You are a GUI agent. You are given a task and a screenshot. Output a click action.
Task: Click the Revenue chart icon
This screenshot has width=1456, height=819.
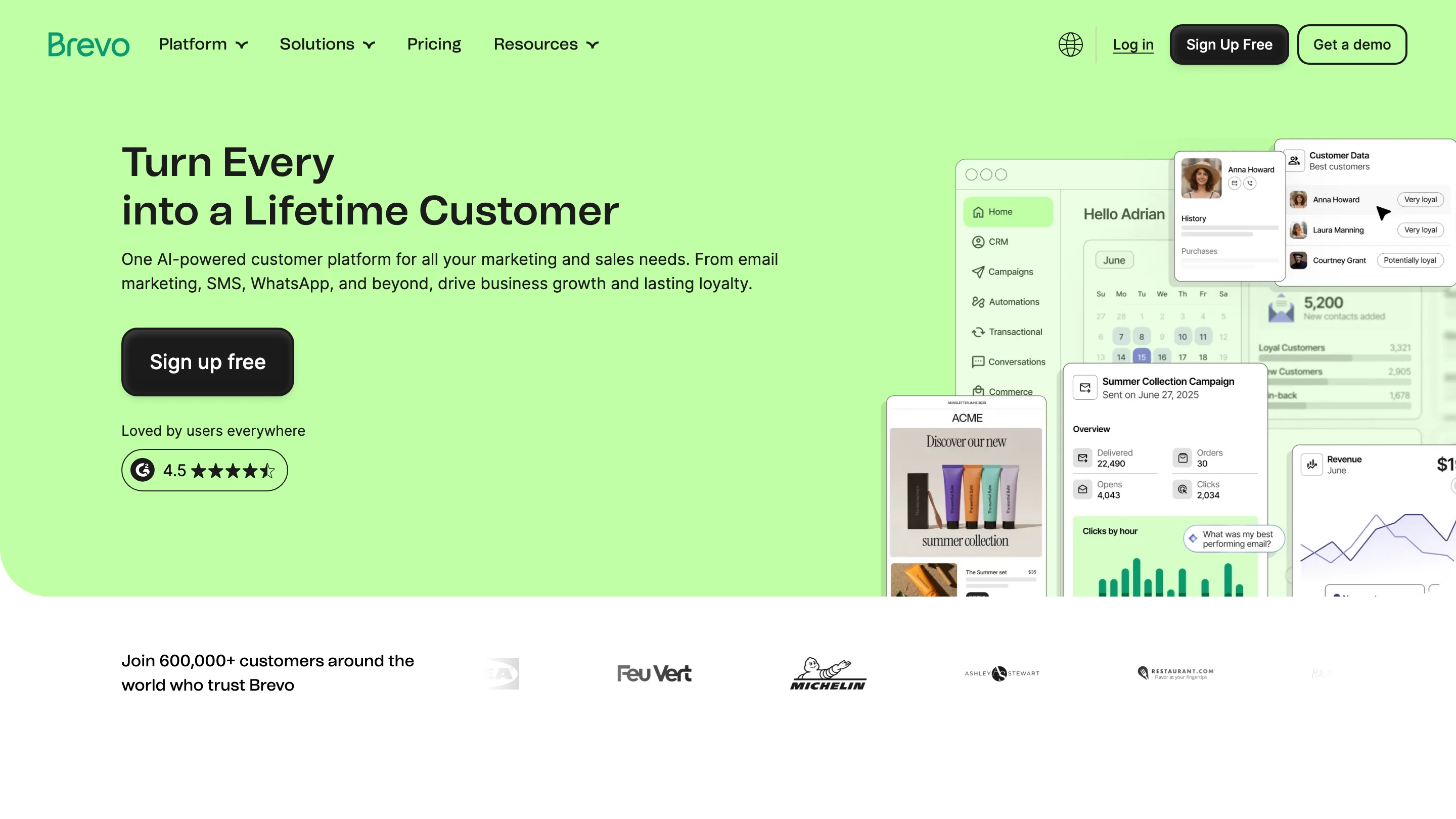click(x=1312, y=465)
